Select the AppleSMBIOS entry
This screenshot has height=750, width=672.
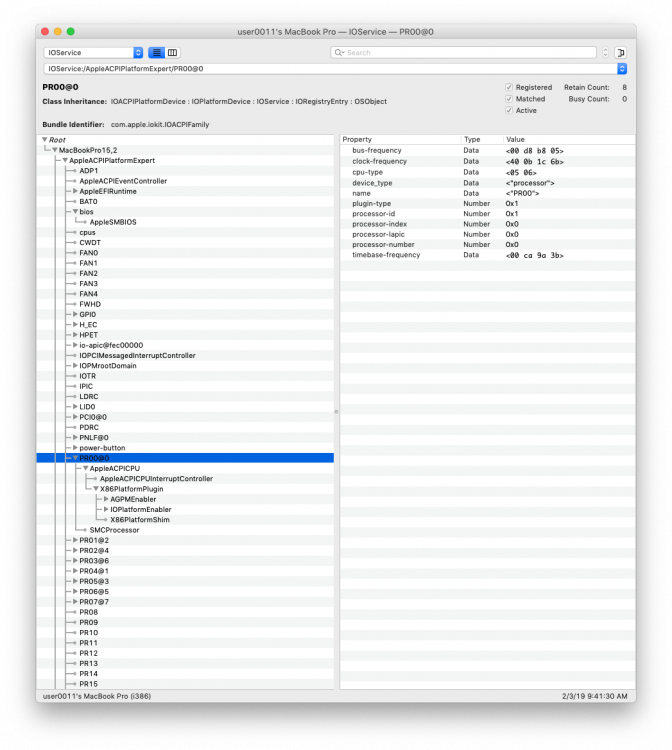click(113, 222)
